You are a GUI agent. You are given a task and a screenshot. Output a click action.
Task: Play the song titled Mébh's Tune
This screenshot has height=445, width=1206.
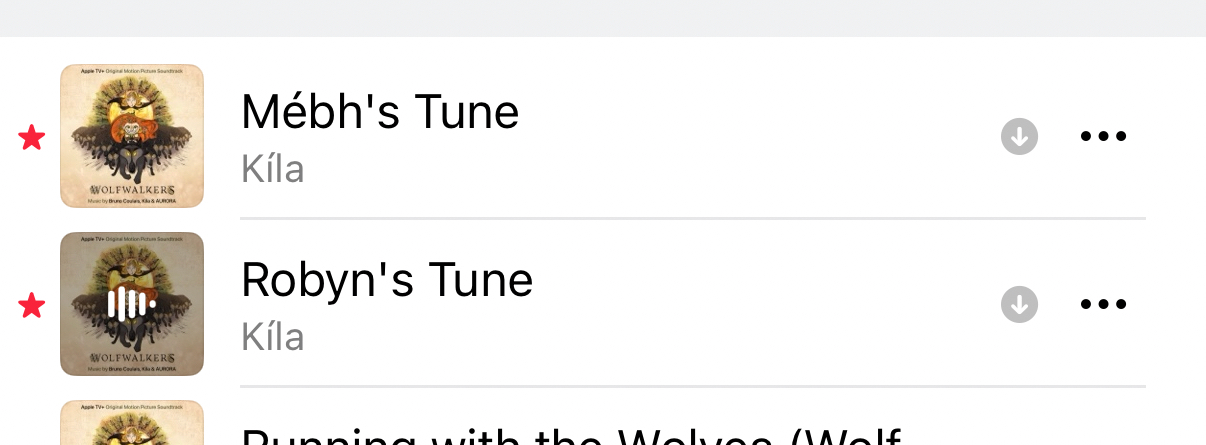(380, 112)
